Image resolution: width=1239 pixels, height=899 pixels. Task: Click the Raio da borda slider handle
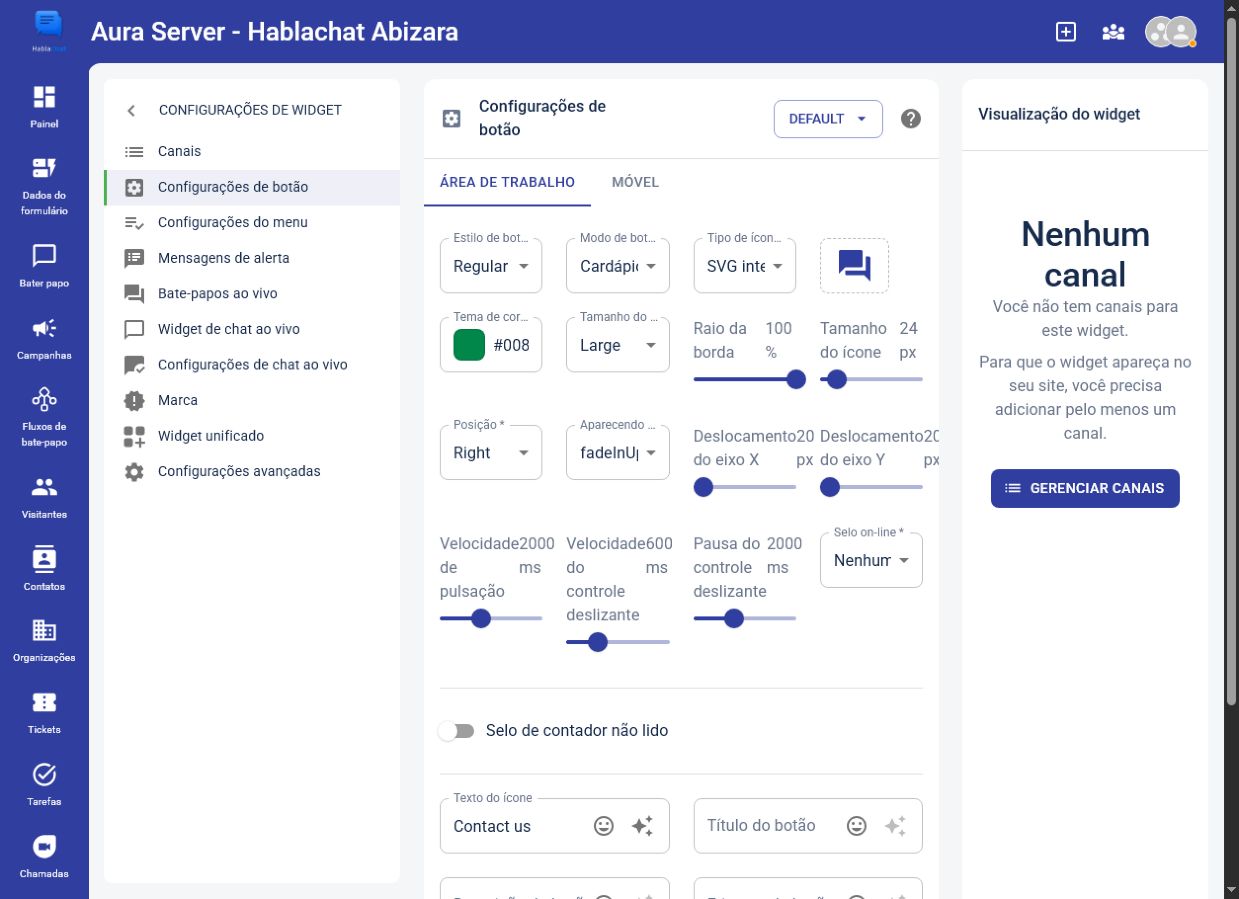[x=796, y=379]
